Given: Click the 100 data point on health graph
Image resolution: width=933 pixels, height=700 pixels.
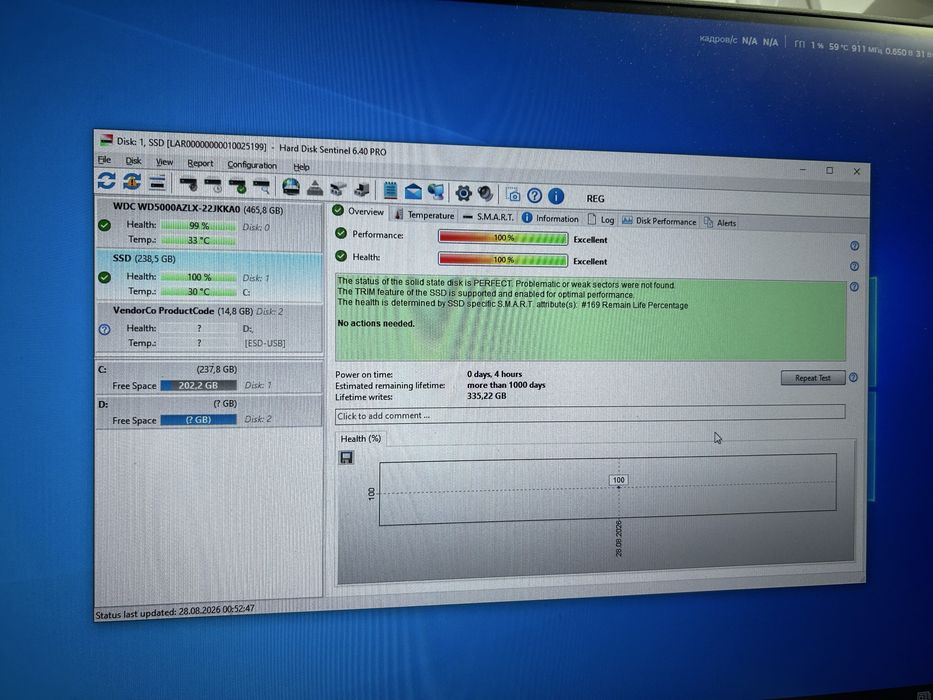Looking at the screenshot, I should click(x=618, y=480).
